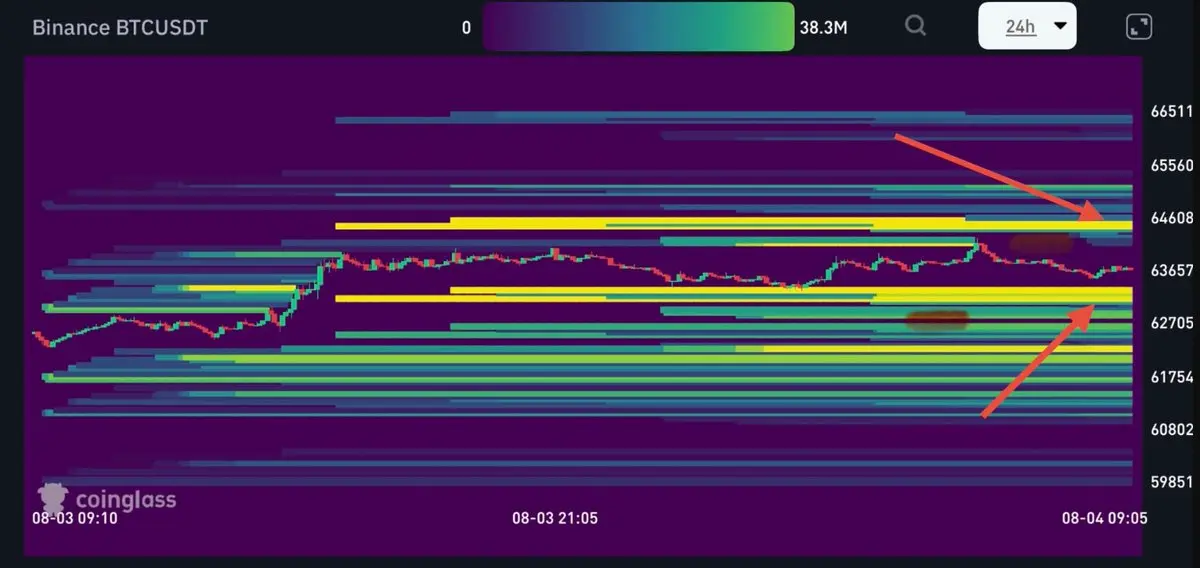Click the fullscreen expand icon

[x=1139, y=27]
